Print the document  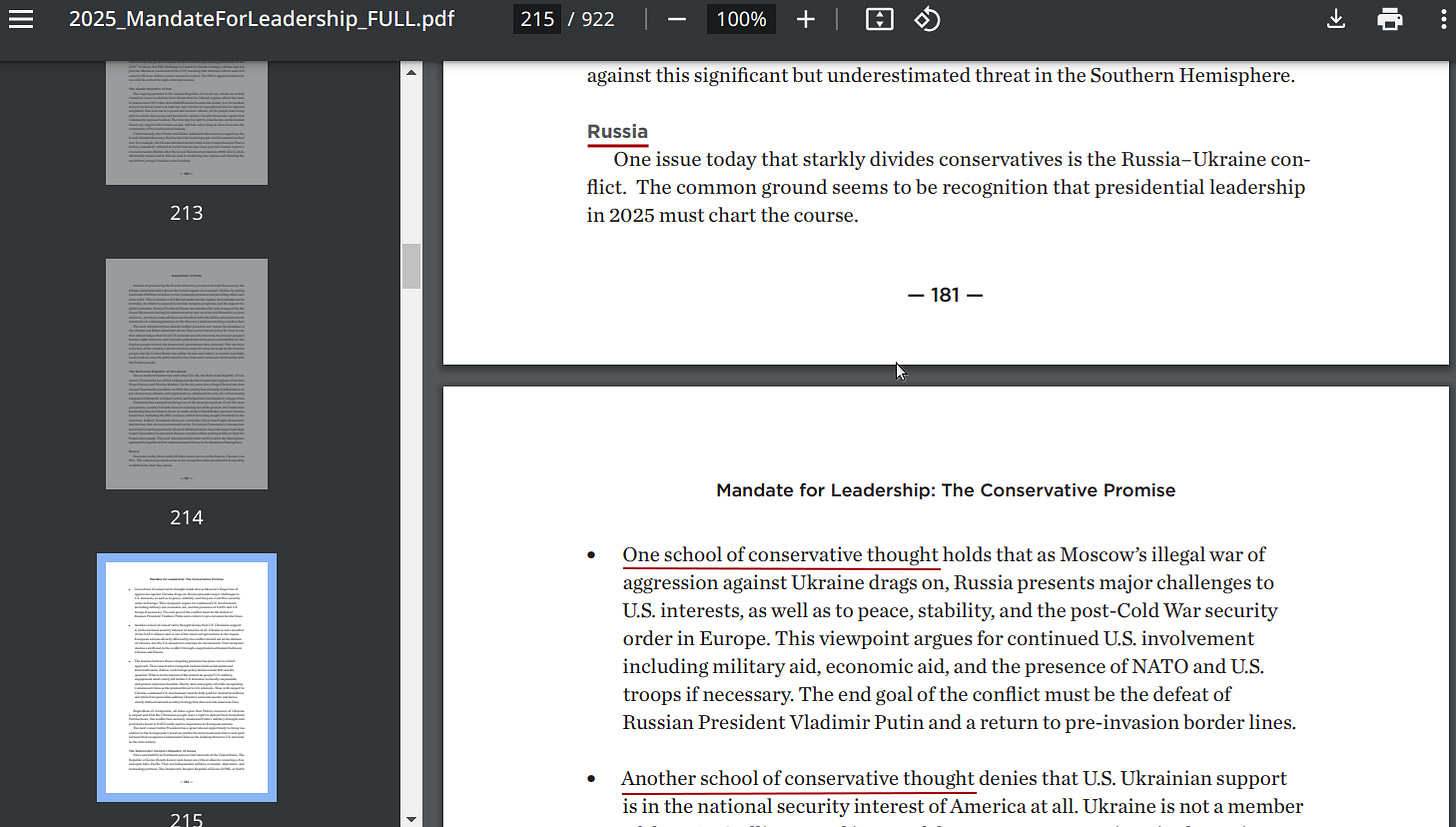[1390, 19]
